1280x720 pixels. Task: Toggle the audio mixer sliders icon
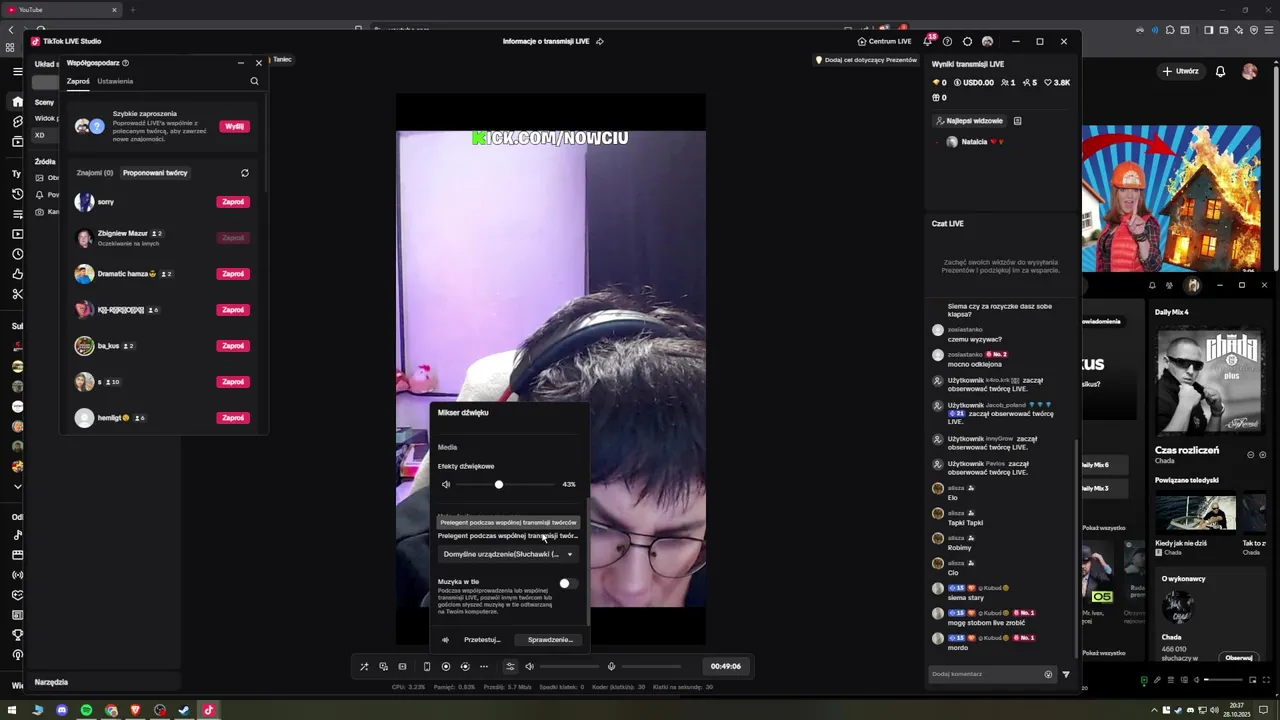click(x=510, y=666)
